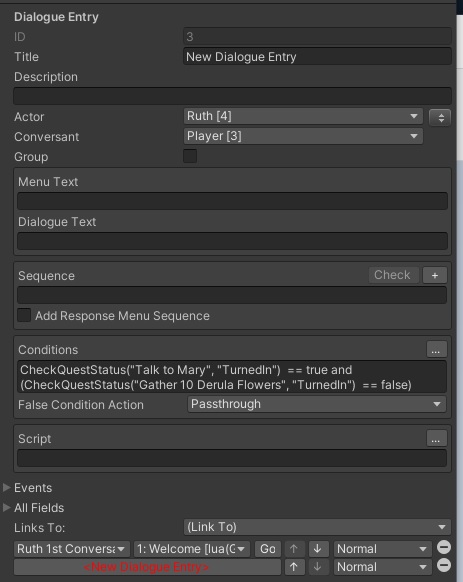The image size is (463, 582).
Task: Open the Conversant dropdown showing Player [3]
Action: 303,136
